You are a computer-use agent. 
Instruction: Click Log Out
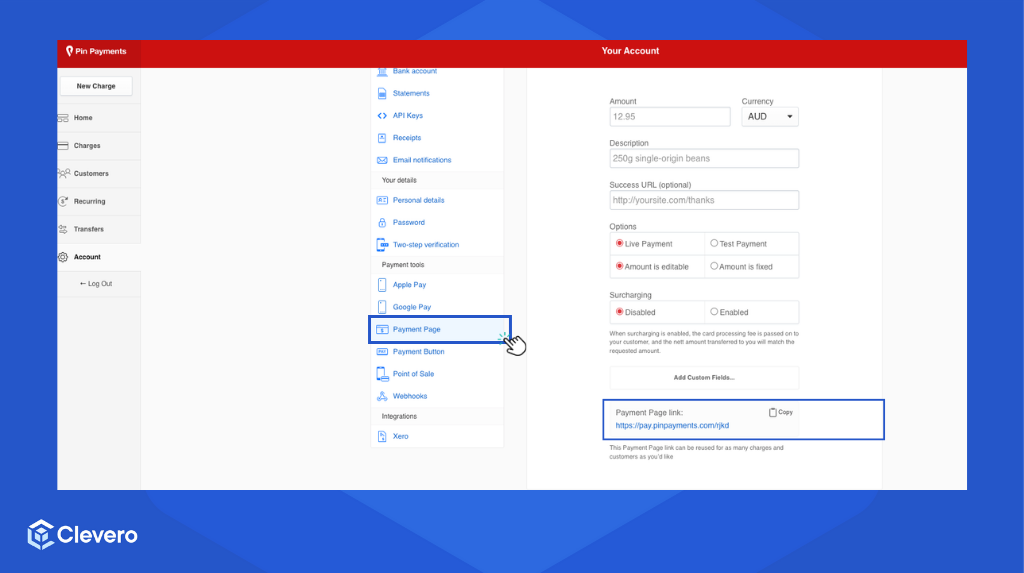tap(96, 284)
